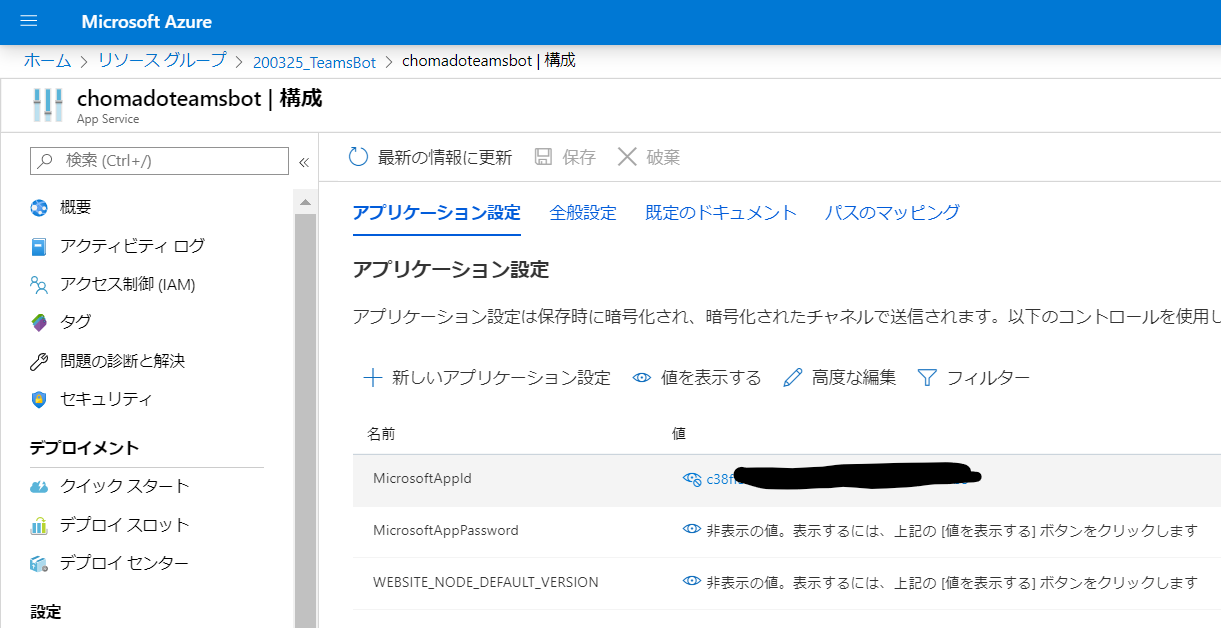Toggle Show values (値を表示する) eye button
This screenshot has height=628, width=1221.
[x=697, y=378]
